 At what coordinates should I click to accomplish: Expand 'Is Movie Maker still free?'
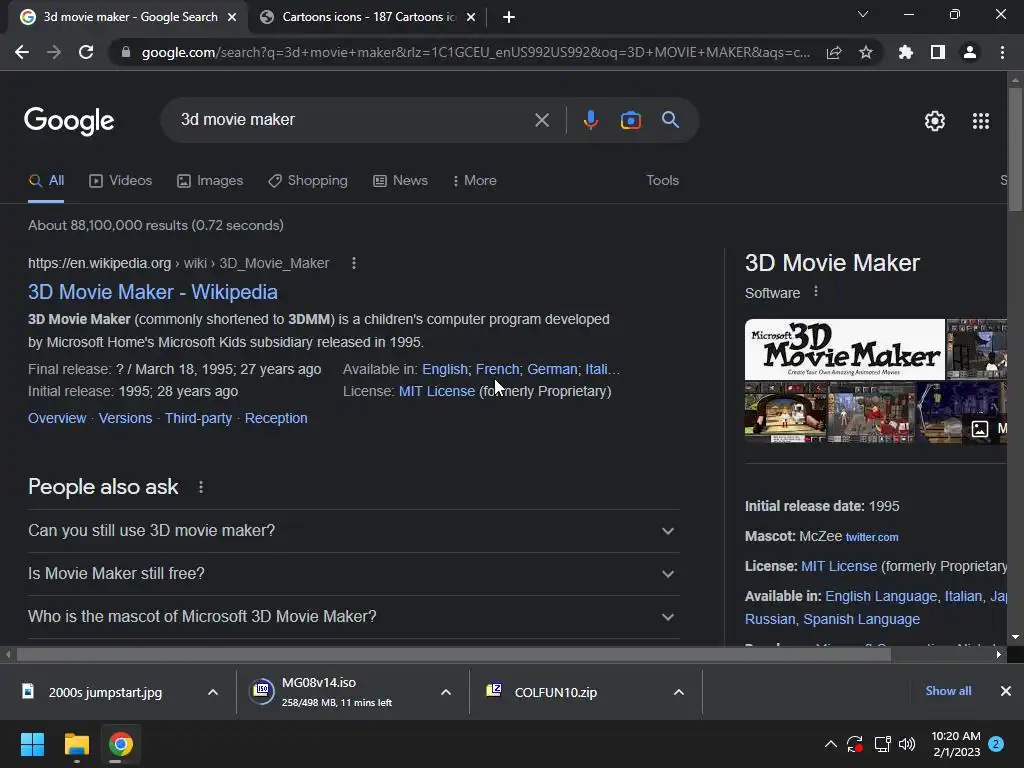point(354,574)
